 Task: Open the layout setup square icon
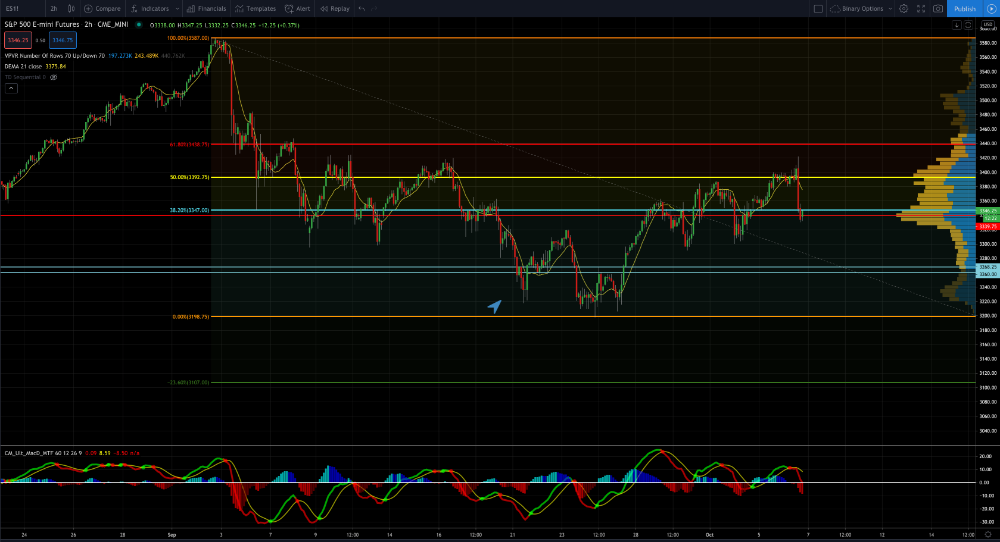(x=818, y=8)
